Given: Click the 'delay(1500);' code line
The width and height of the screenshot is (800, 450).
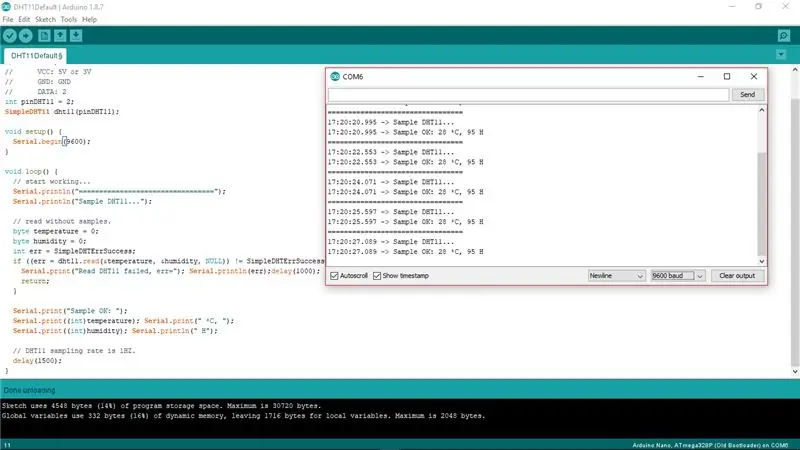Looking at the screenshot, I should (x=37, y=361).
